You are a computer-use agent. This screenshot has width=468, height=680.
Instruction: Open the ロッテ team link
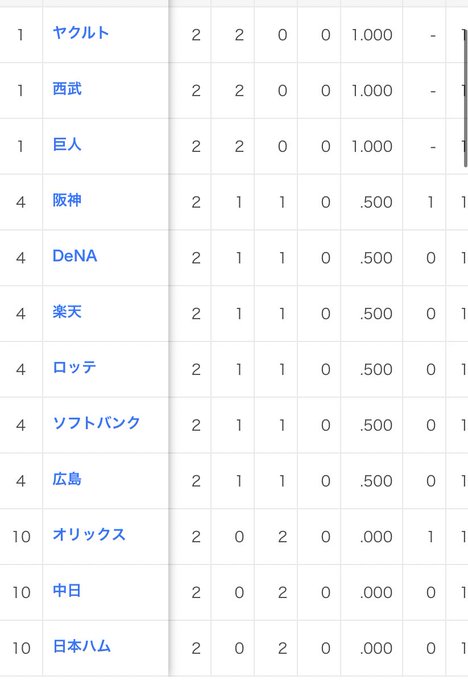[74, 368]
